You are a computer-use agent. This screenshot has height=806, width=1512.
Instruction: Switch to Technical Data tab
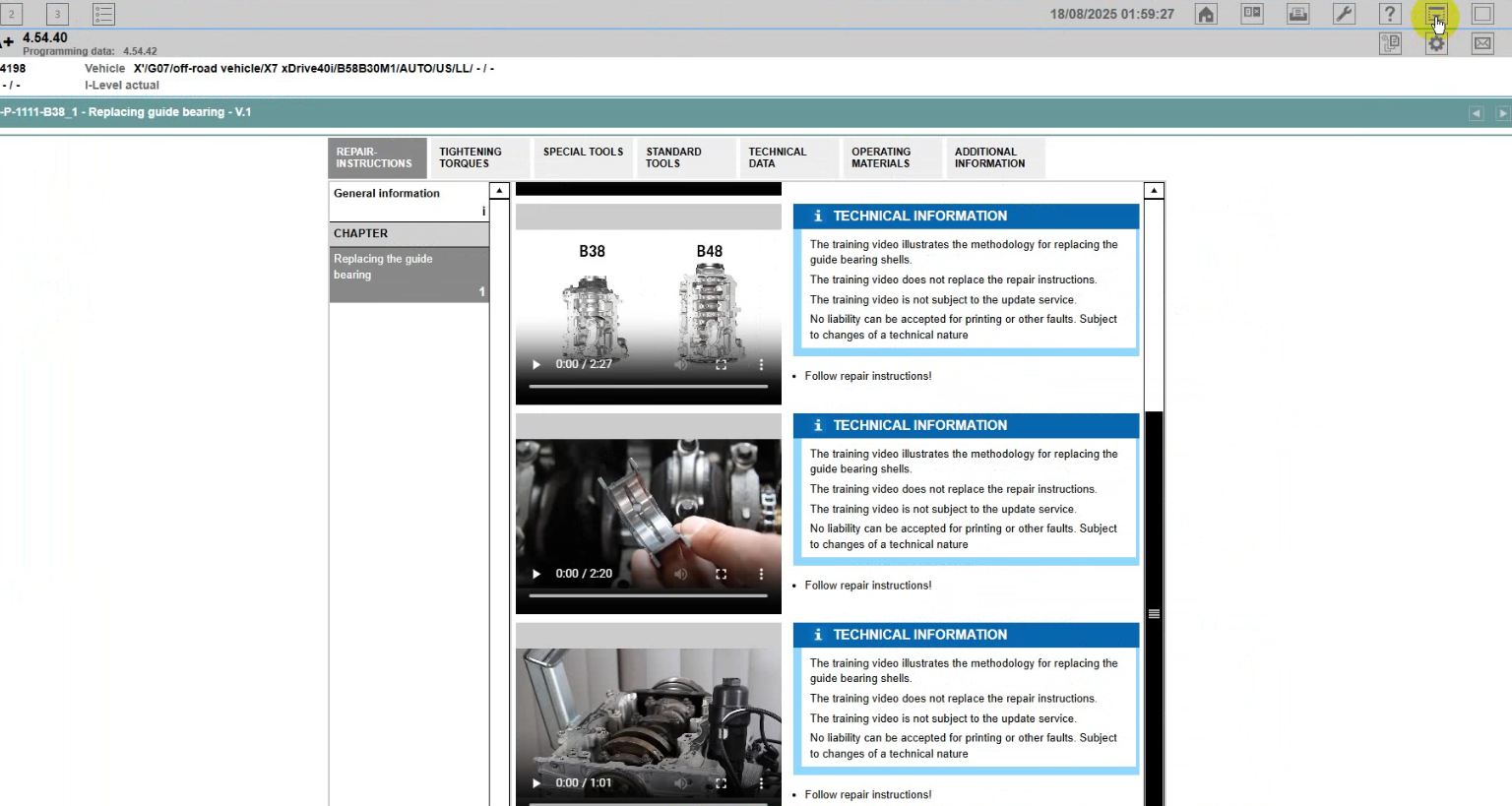(x=788, y=157)
